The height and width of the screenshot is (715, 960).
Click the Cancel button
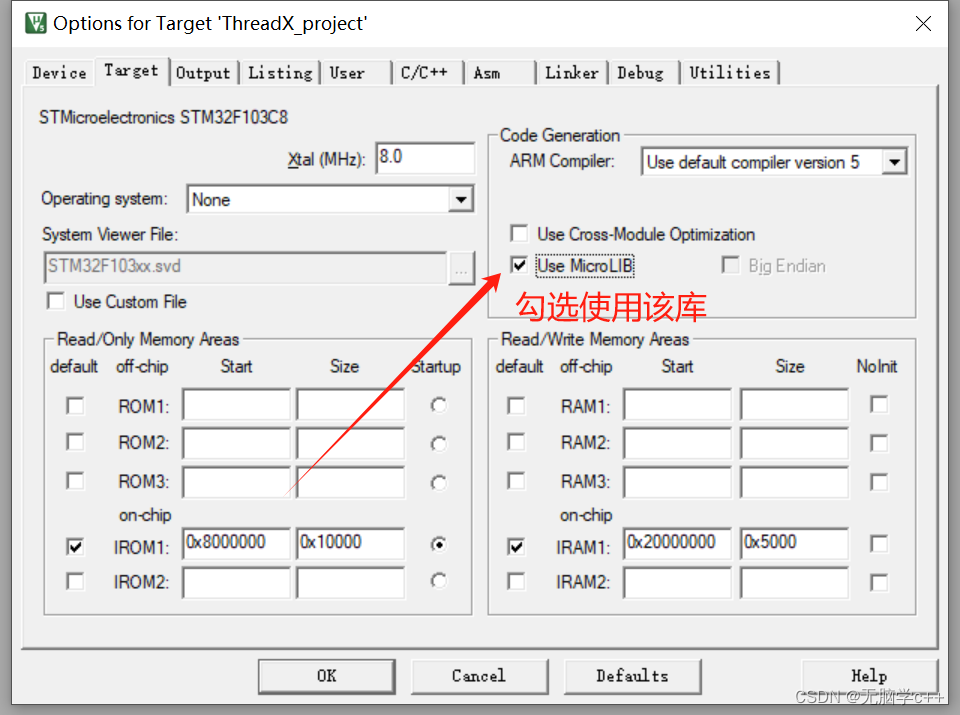tap(479, 676)
